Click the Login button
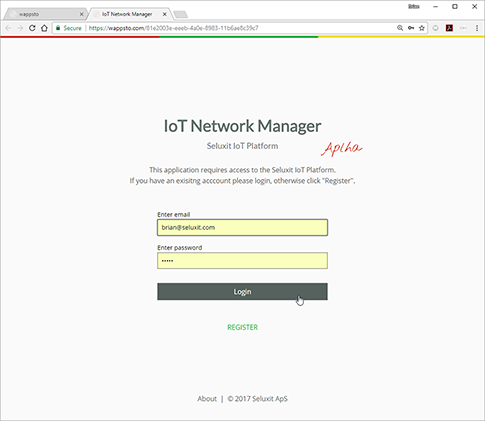 click(242, 292)
